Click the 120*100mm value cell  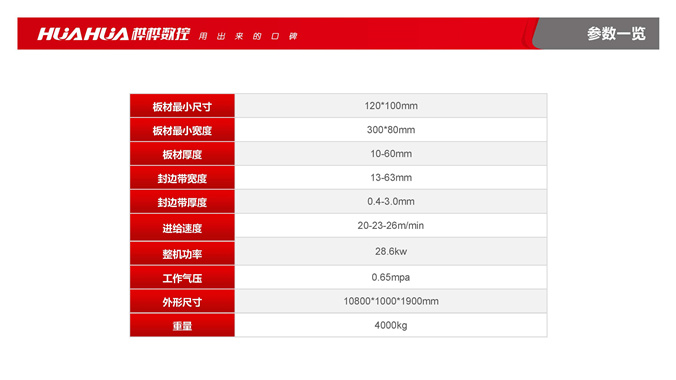pyautogui.click(x=391, y=106)
